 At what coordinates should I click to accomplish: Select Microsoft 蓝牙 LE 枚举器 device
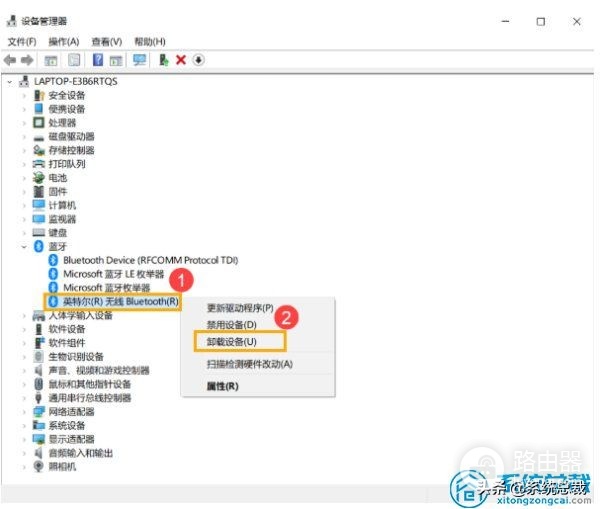[113, 274]
